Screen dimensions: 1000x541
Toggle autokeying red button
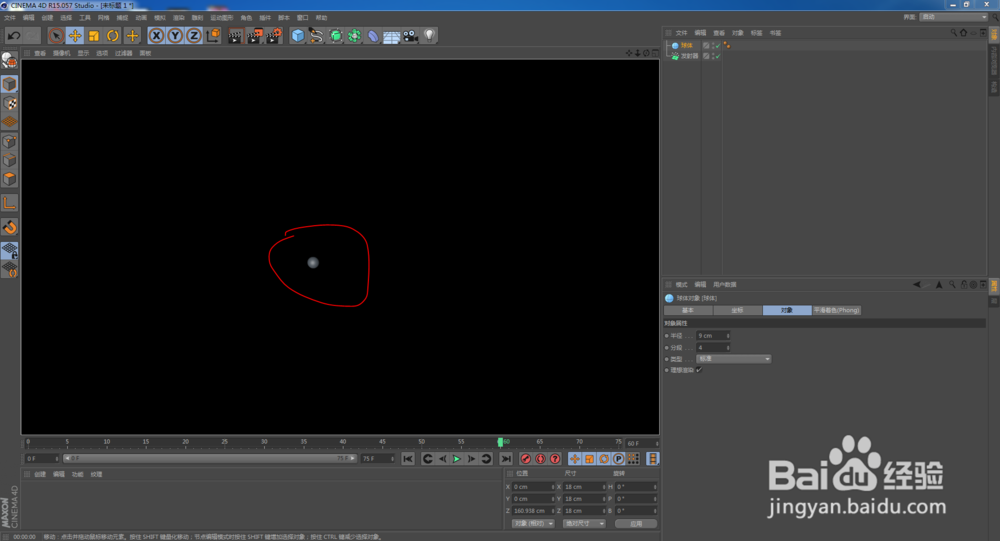540,459
